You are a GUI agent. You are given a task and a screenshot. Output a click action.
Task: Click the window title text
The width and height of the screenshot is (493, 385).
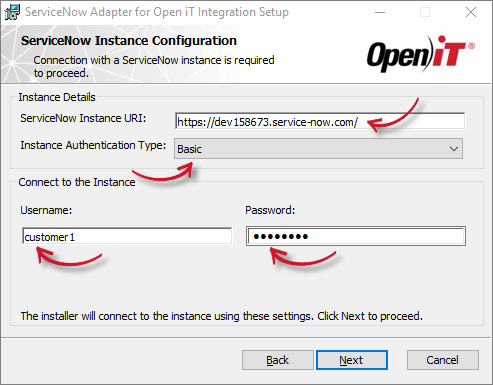coord(157,12)
